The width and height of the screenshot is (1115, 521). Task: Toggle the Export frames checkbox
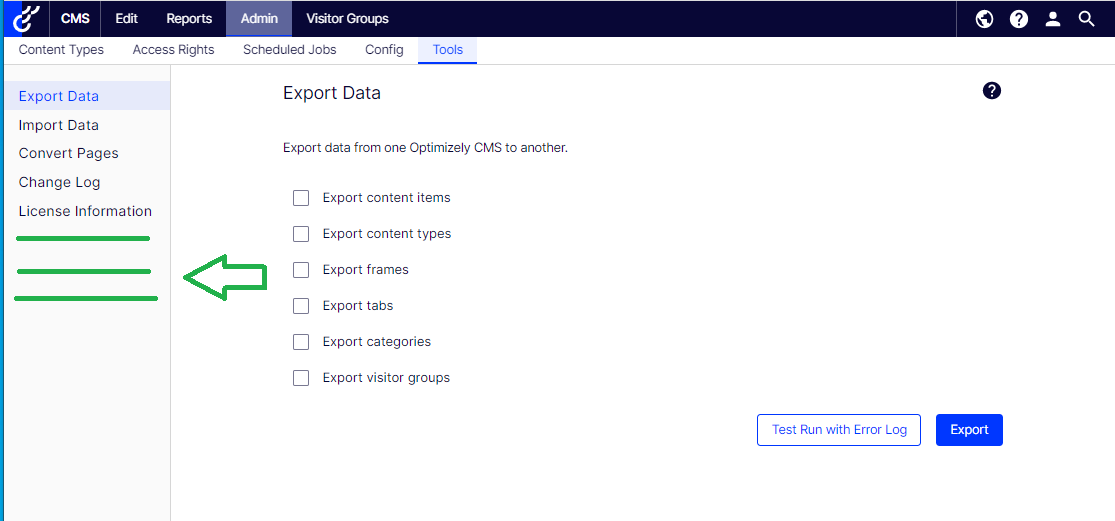301,270
